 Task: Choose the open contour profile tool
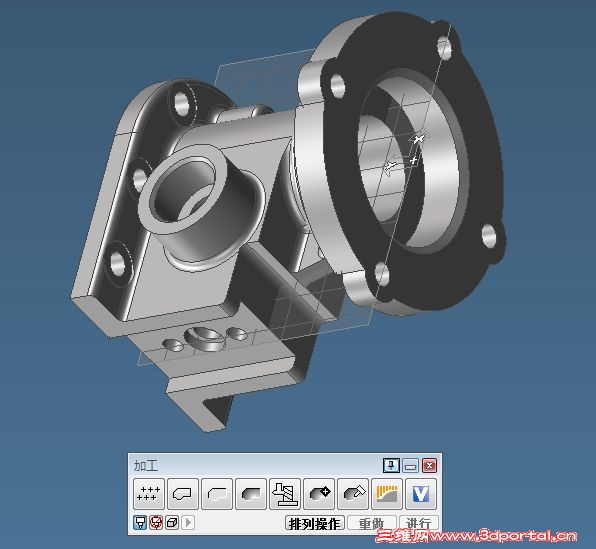click(x=217, y=494)
